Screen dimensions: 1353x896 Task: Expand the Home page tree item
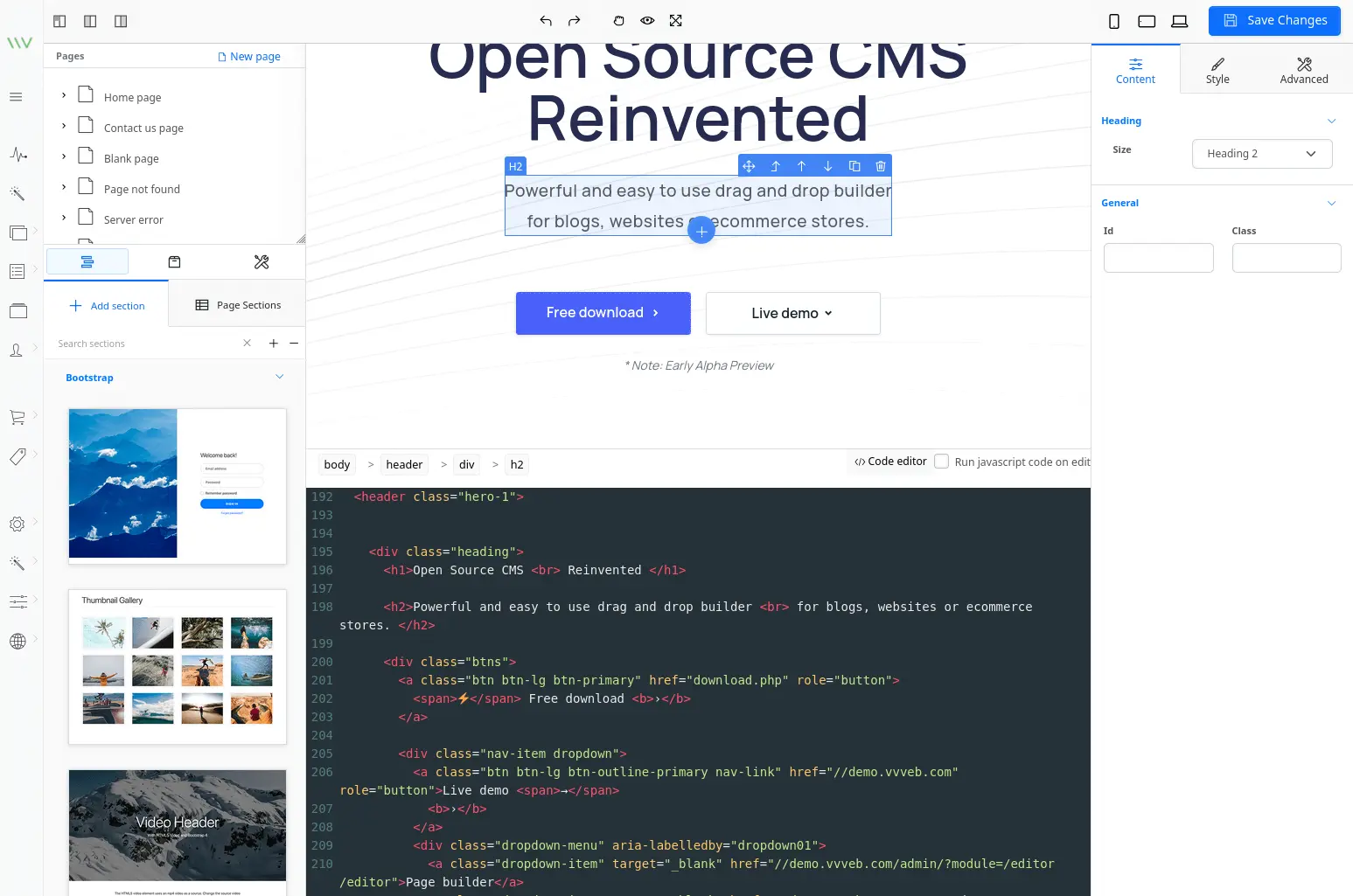(x=62, y=96)
